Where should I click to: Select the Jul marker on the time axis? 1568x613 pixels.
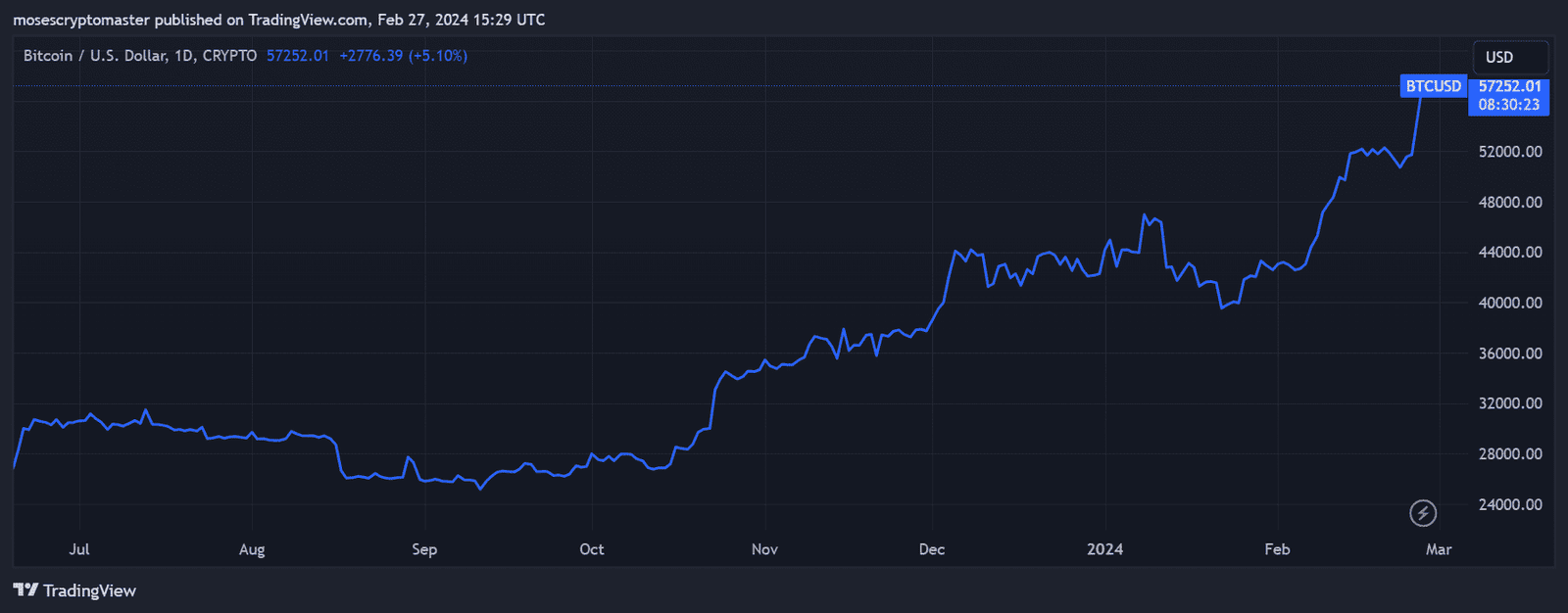79,549
